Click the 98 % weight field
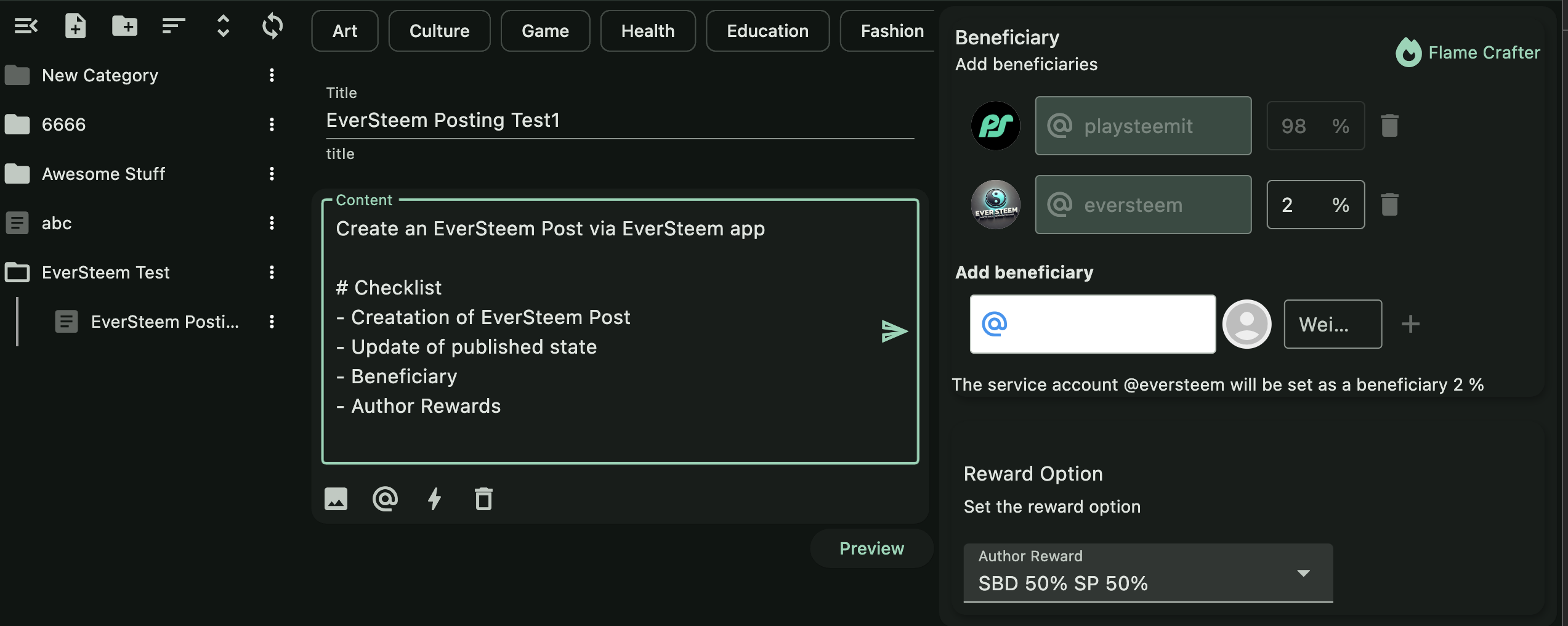 pos(1315,126)
